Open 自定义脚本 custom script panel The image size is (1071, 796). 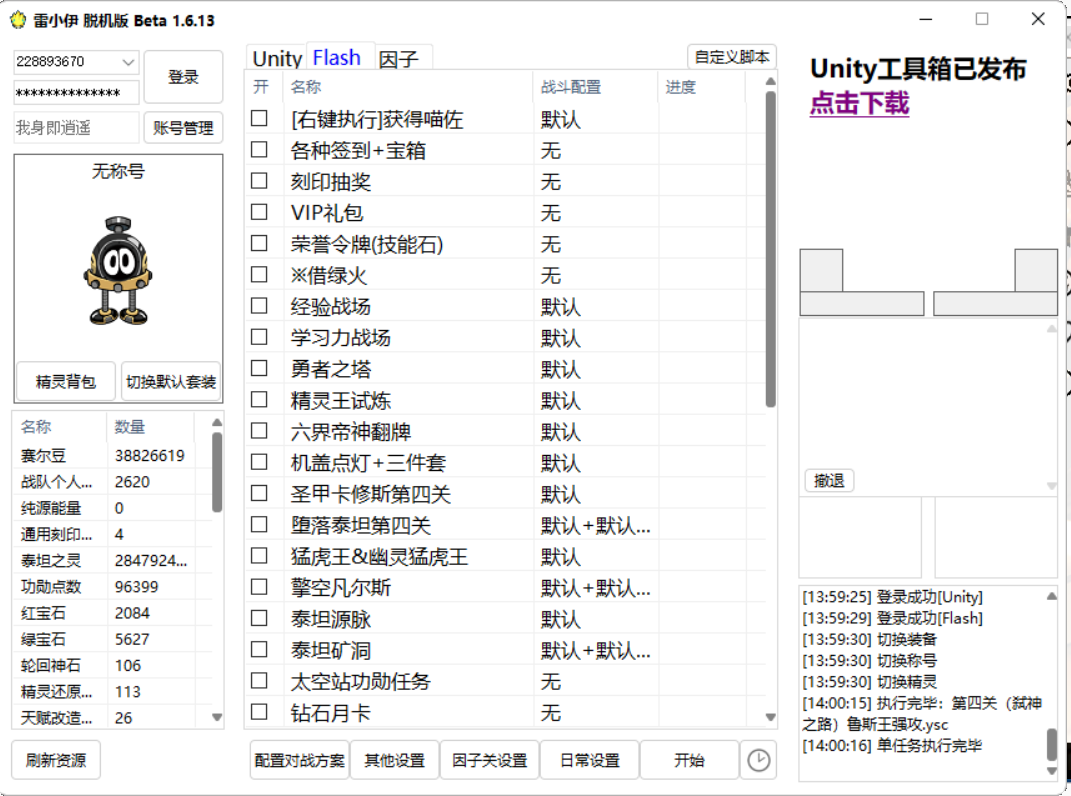[x=729, y=56]
